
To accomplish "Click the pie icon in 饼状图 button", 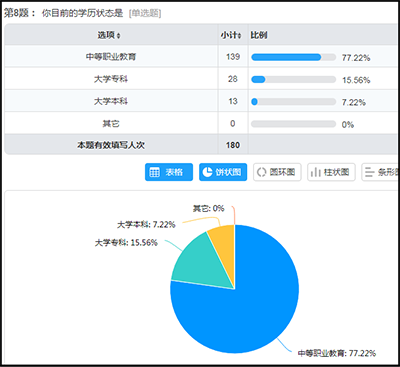I will 207,172.
